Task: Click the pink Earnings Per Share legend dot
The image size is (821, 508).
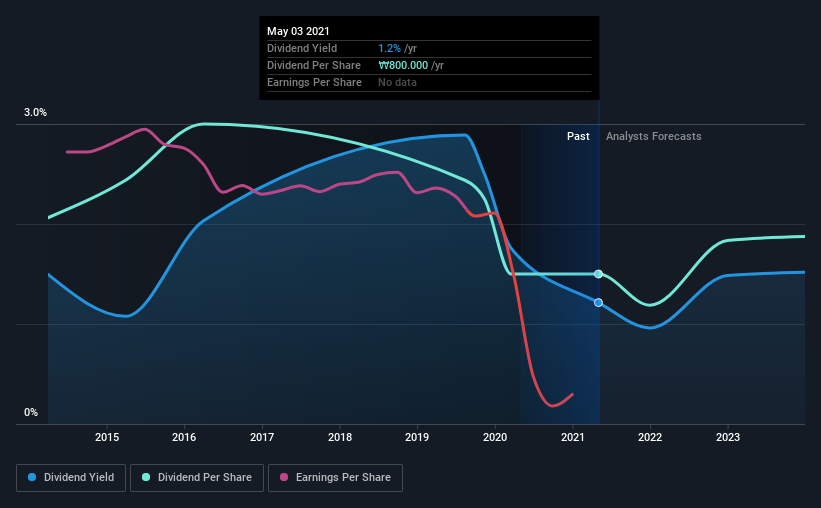Action: pyautogui.click(x=284, y=477)
